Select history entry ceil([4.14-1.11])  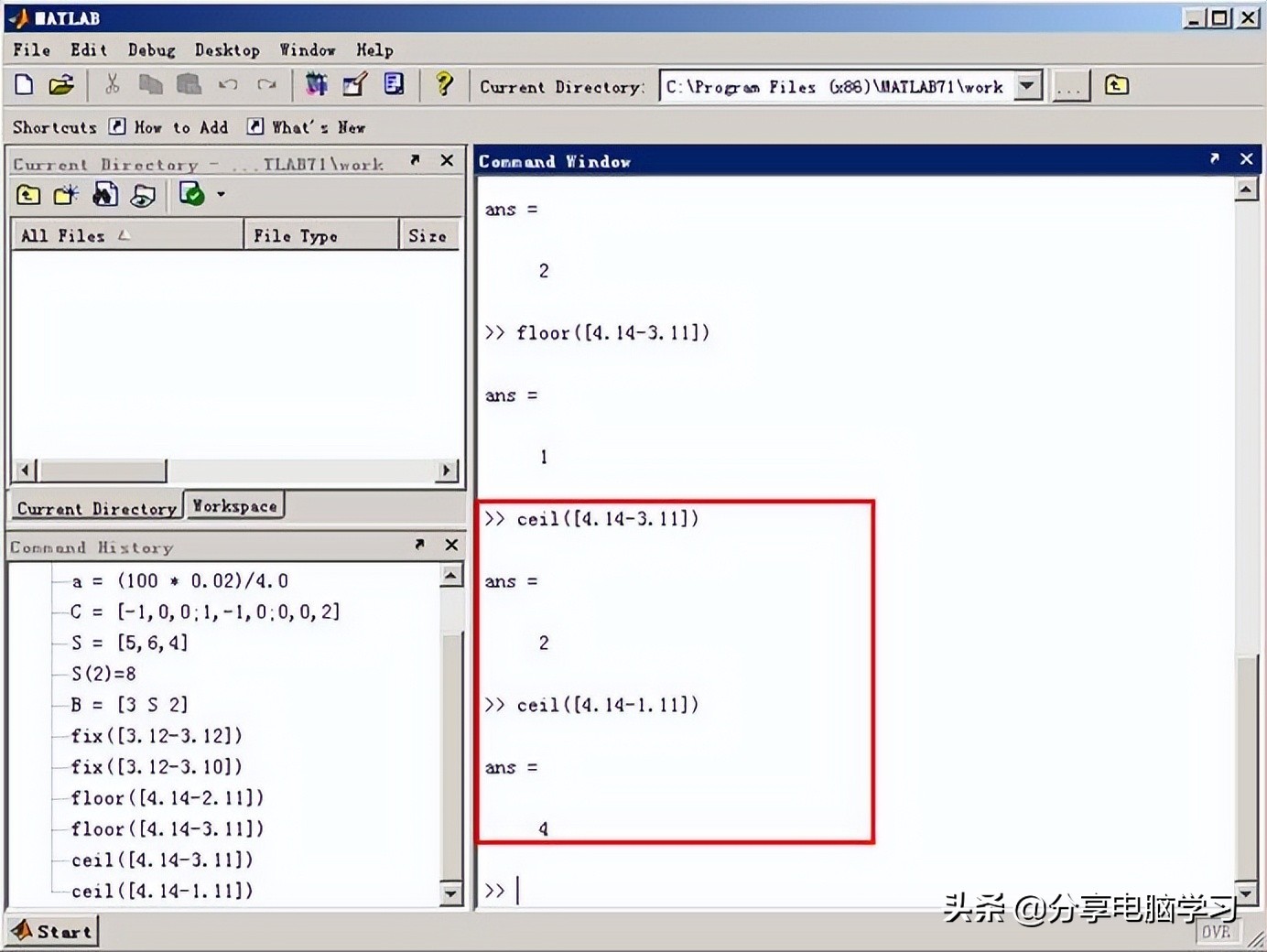pos(162,891)
